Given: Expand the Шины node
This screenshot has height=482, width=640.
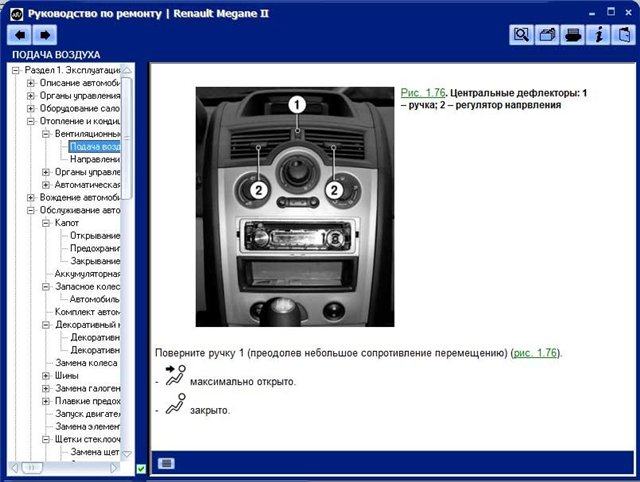Looking at the screenshot, I should pos(46,375).
